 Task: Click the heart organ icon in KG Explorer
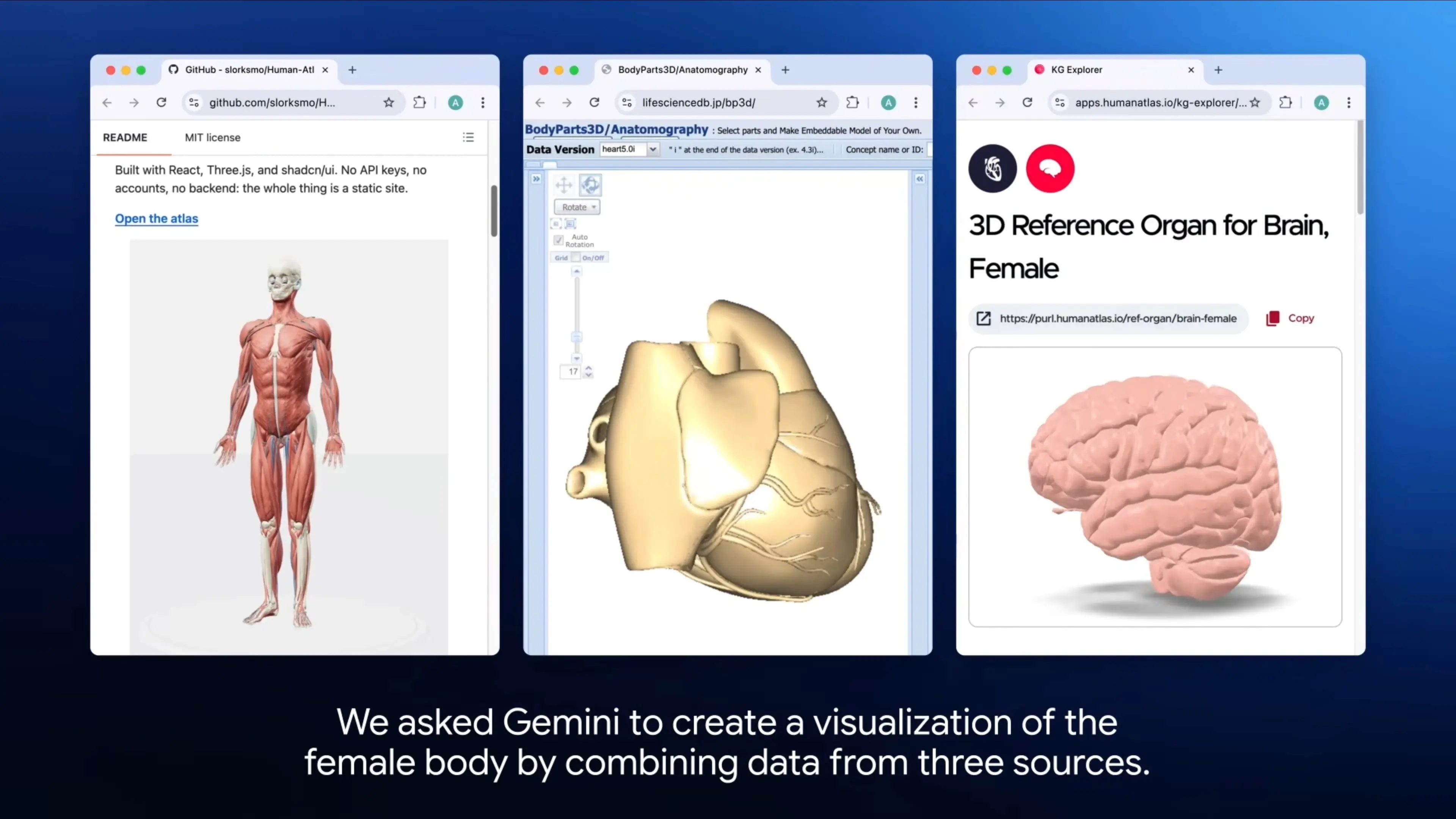pos(993,168)
